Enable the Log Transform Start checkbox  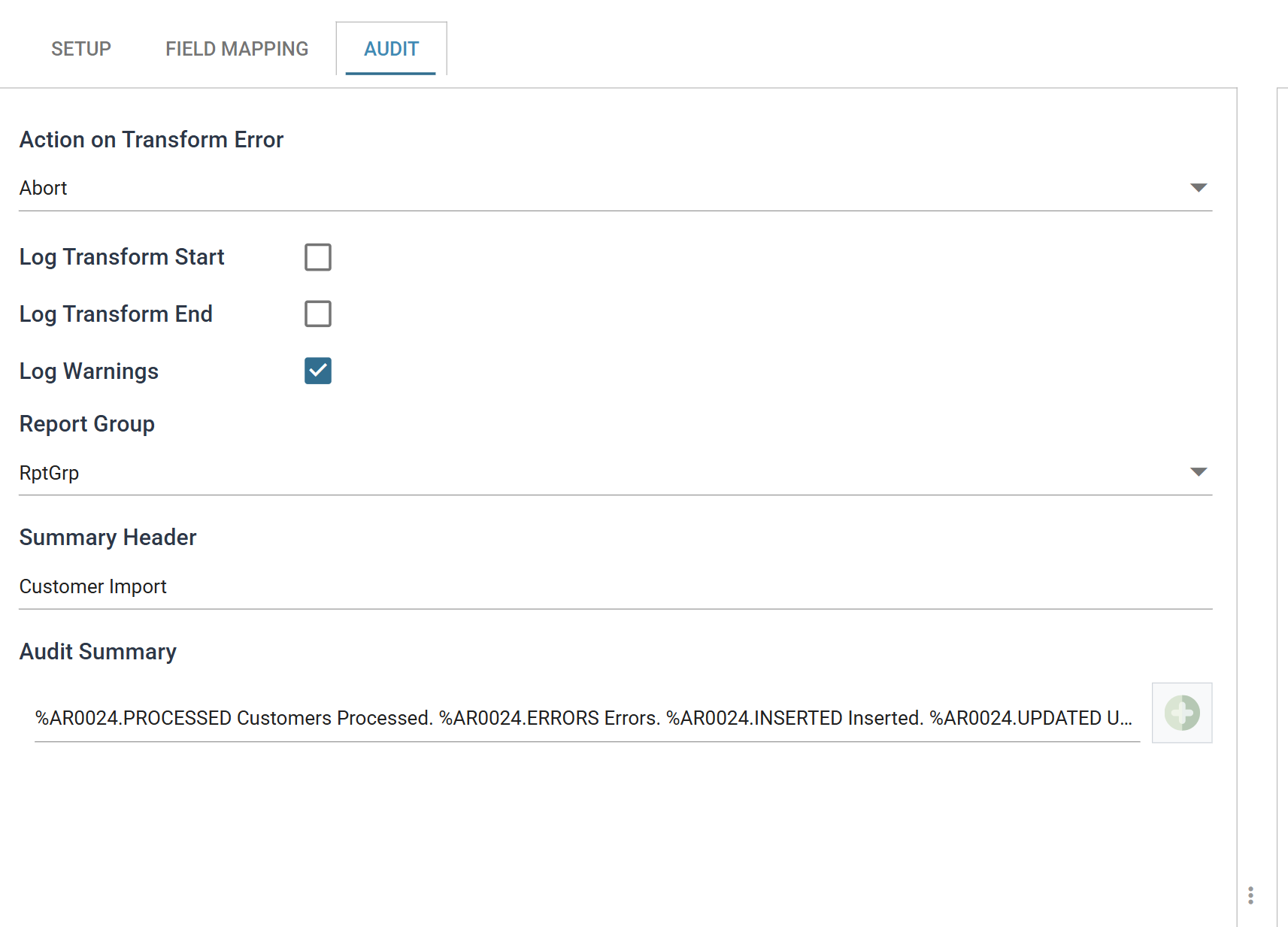[x=318, y=257]
